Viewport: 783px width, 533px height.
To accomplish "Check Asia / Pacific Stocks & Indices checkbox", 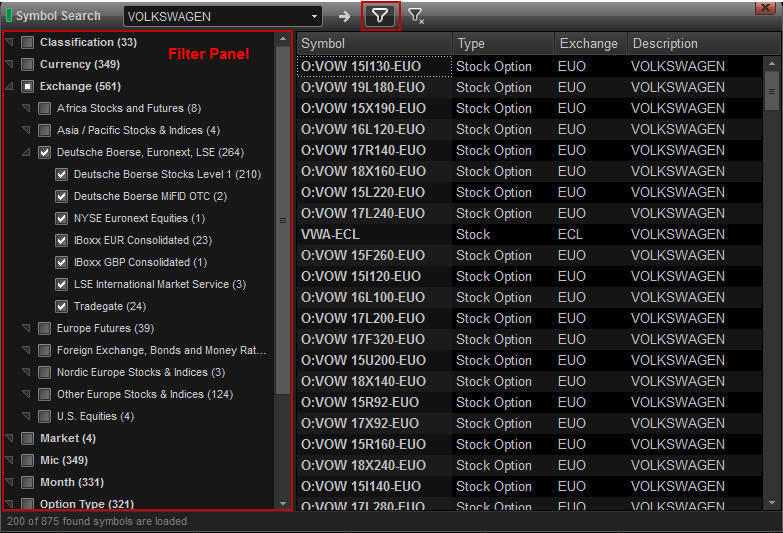I will tap(44, 130).
